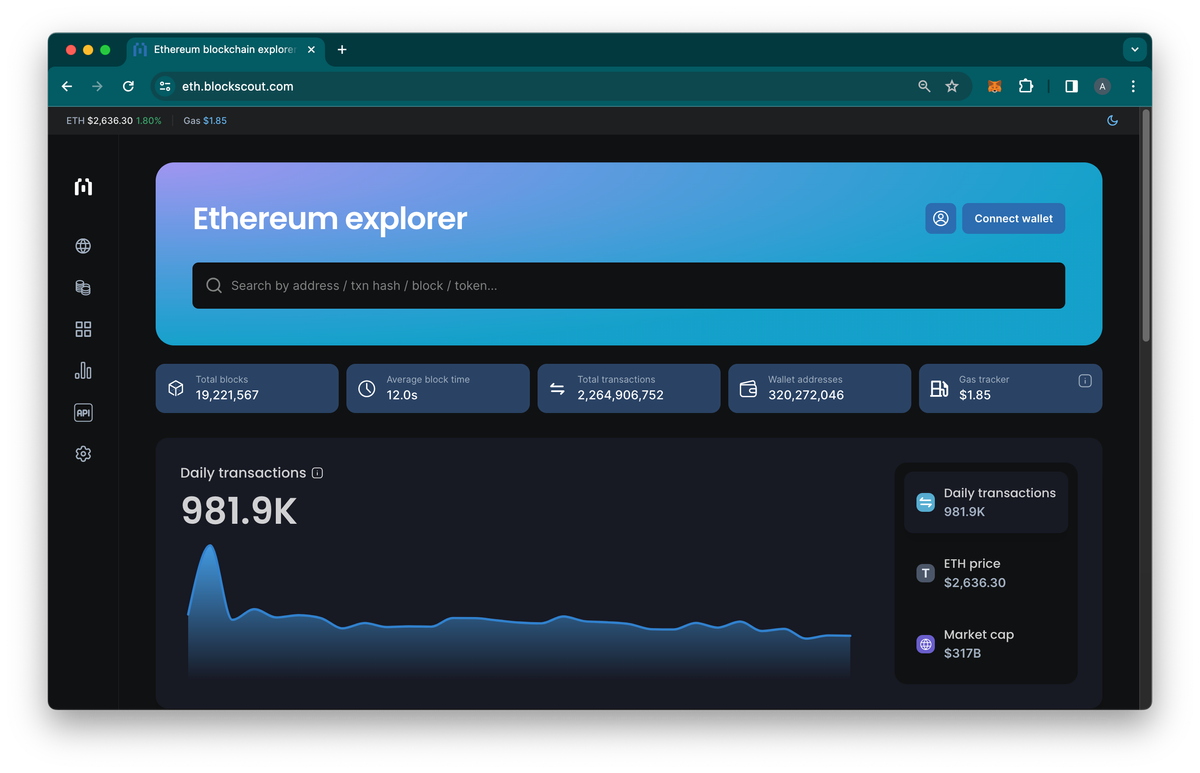Click the profile avatar icon beside Connect wallet
Viewport: 1200px width, 773px height.
[x=940, y=218]
